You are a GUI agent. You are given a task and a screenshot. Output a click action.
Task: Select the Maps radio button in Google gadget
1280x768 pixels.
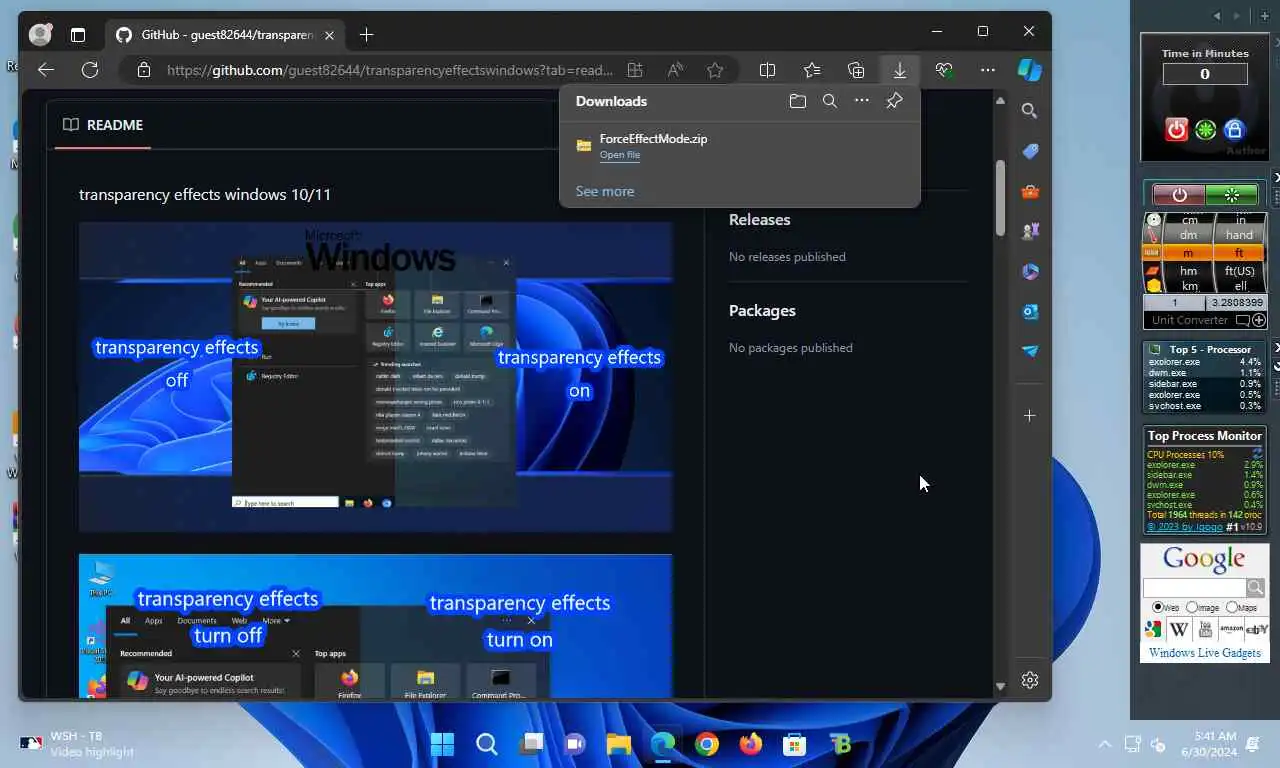click(1232, 607)
